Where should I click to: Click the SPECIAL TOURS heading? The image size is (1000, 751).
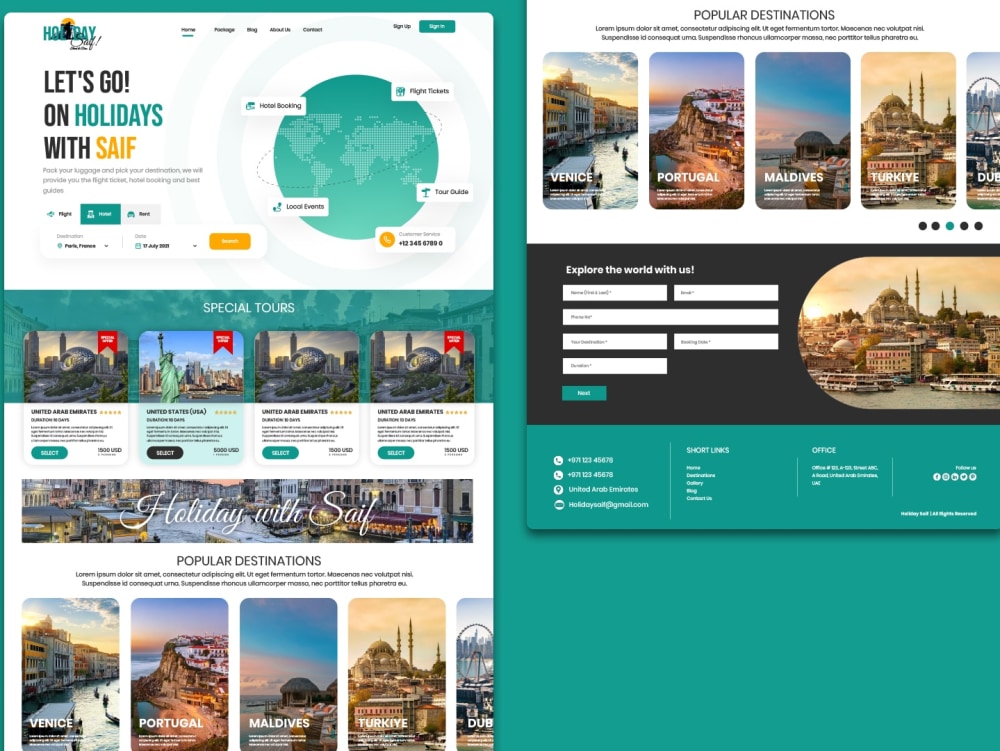click(249, 308)
